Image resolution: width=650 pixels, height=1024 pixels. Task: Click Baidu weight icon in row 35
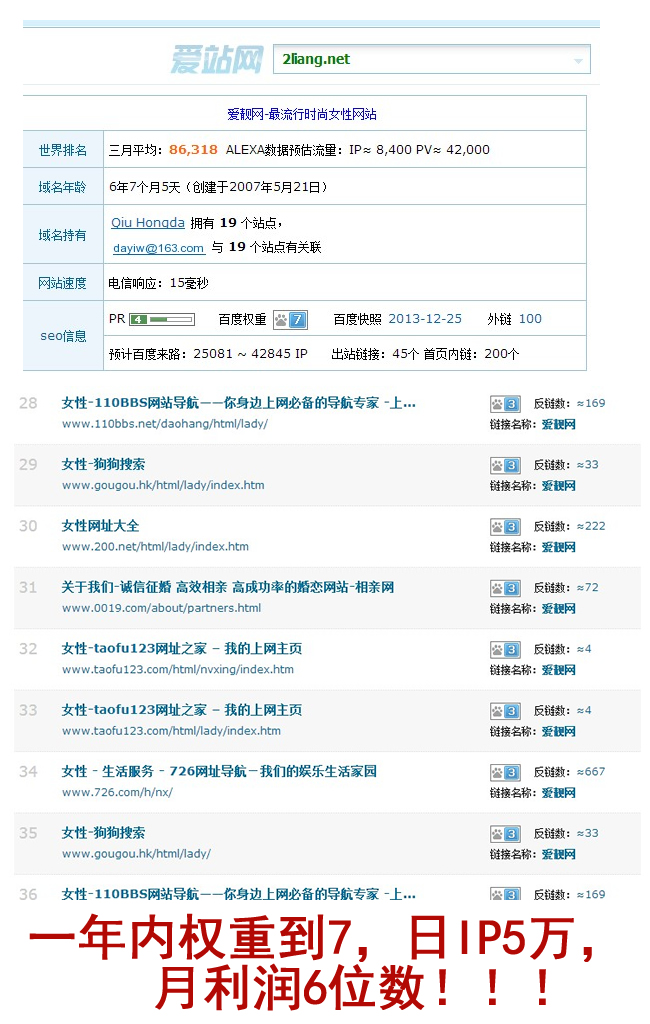coord(505,834)
